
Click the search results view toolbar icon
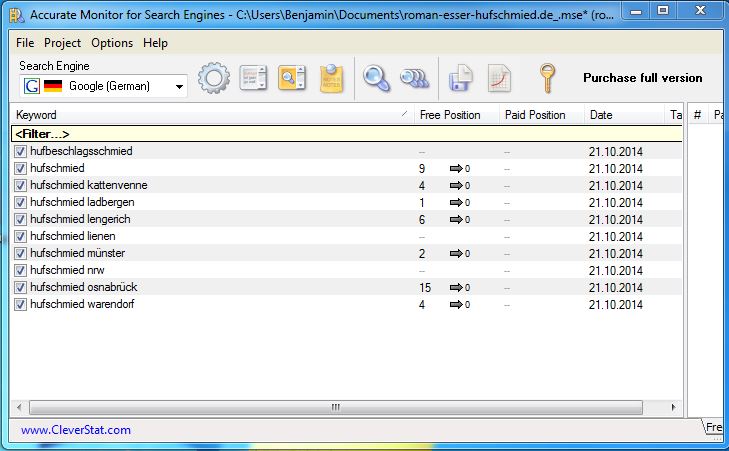pos(292,78)
